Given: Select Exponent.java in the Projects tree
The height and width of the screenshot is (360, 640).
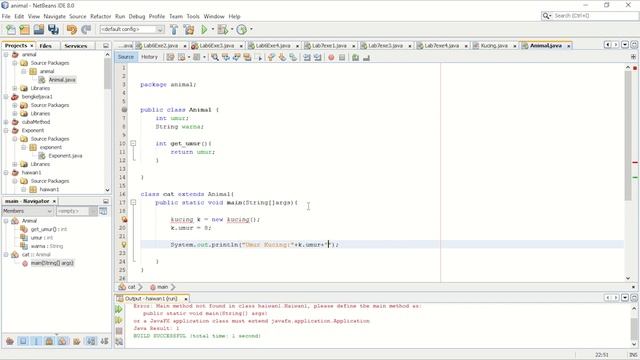Looking at the screenshot, I should pos(65,156).
